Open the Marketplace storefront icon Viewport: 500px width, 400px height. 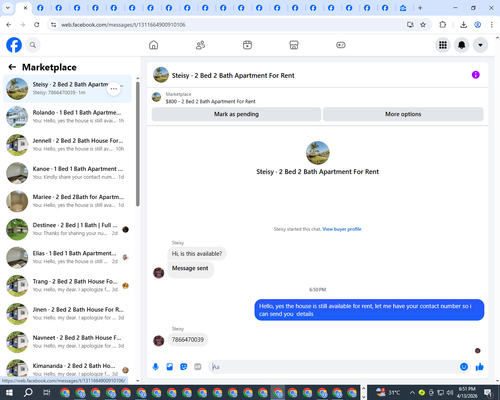pyautogui.click(x=294, y=45)
